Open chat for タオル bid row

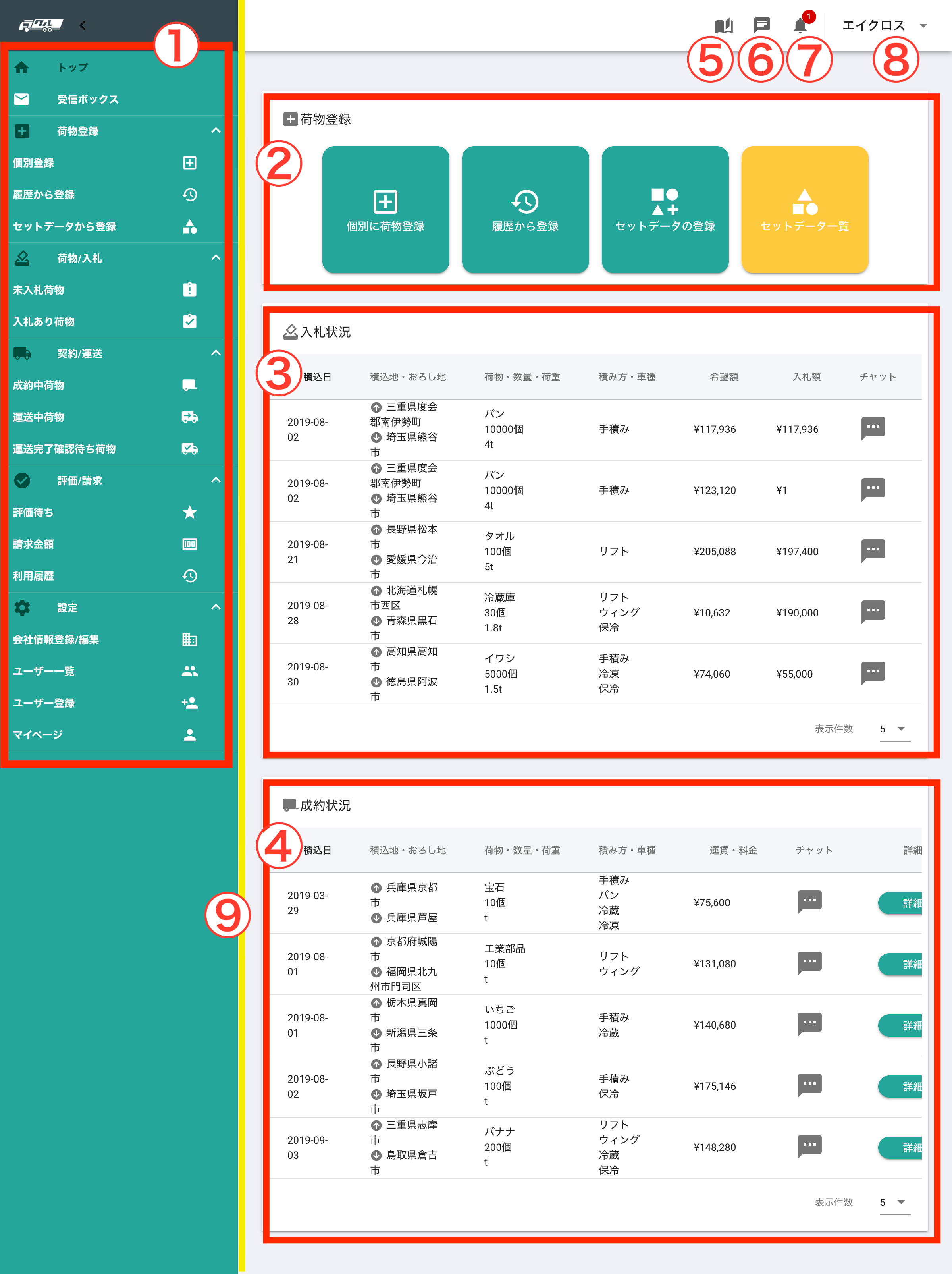click(x=873, y=550)
